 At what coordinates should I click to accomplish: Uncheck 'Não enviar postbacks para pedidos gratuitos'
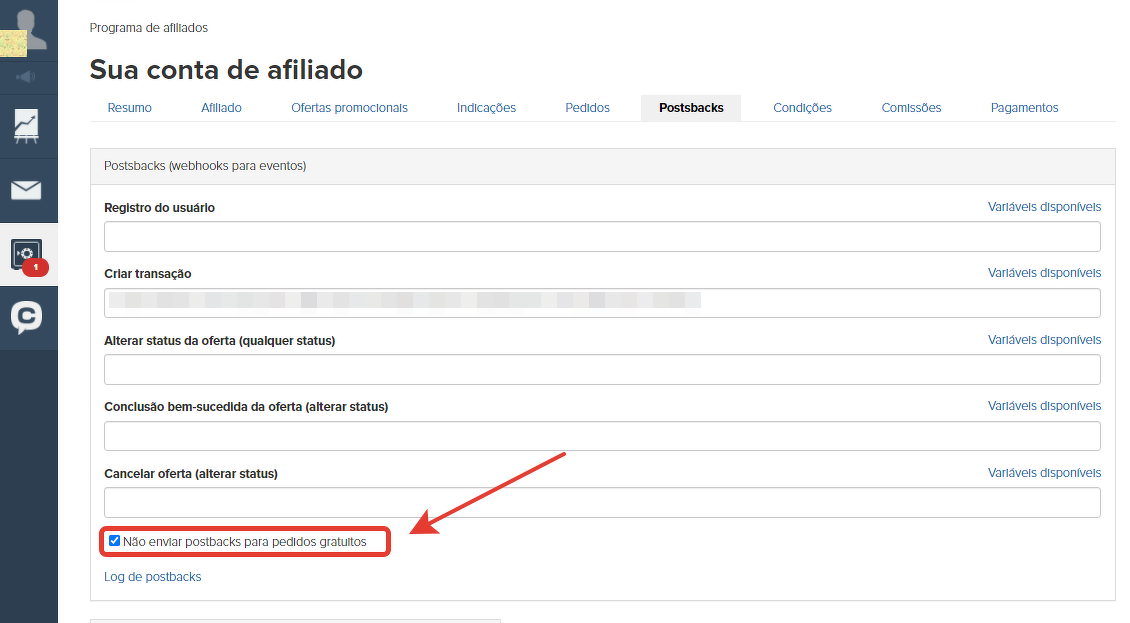click(115, 541)
